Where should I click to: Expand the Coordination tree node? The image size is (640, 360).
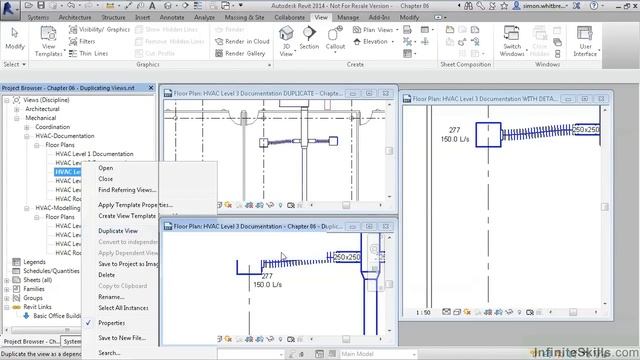coord(27,127)
